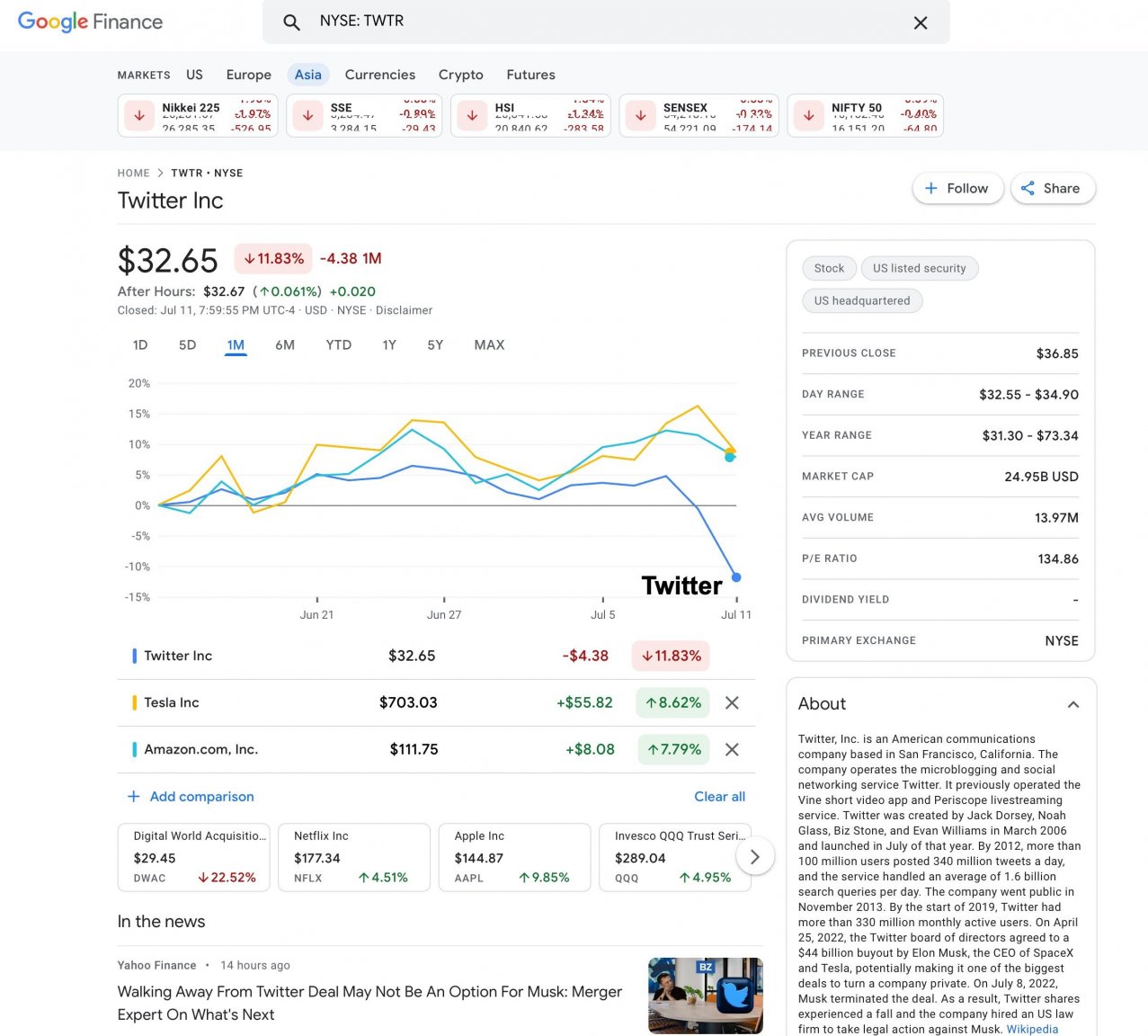Click the Amazon.com, Inc. comparison row name
1148x1036 pixels.
pos(201,749)
